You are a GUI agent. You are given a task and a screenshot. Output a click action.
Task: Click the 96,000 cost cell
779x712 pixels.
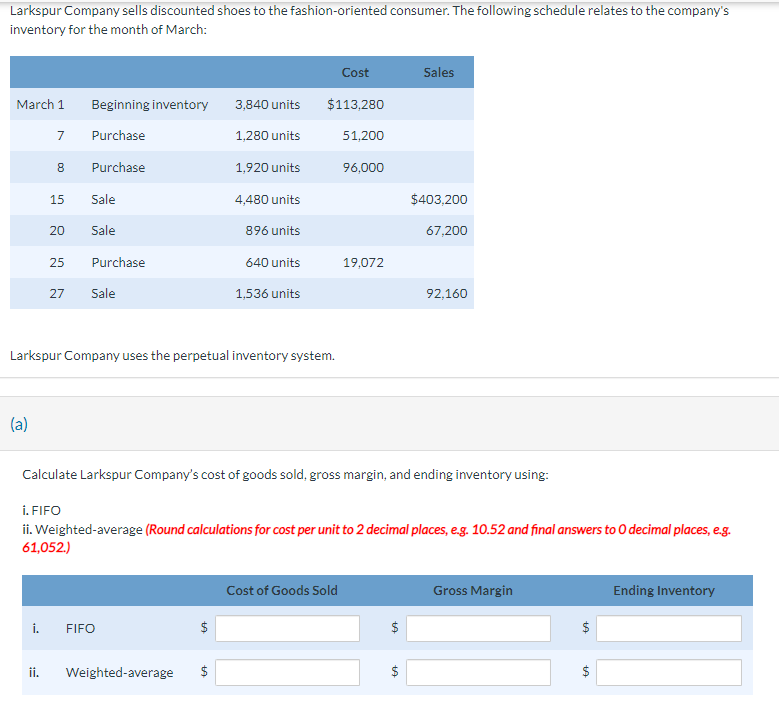tap(363, 167)
